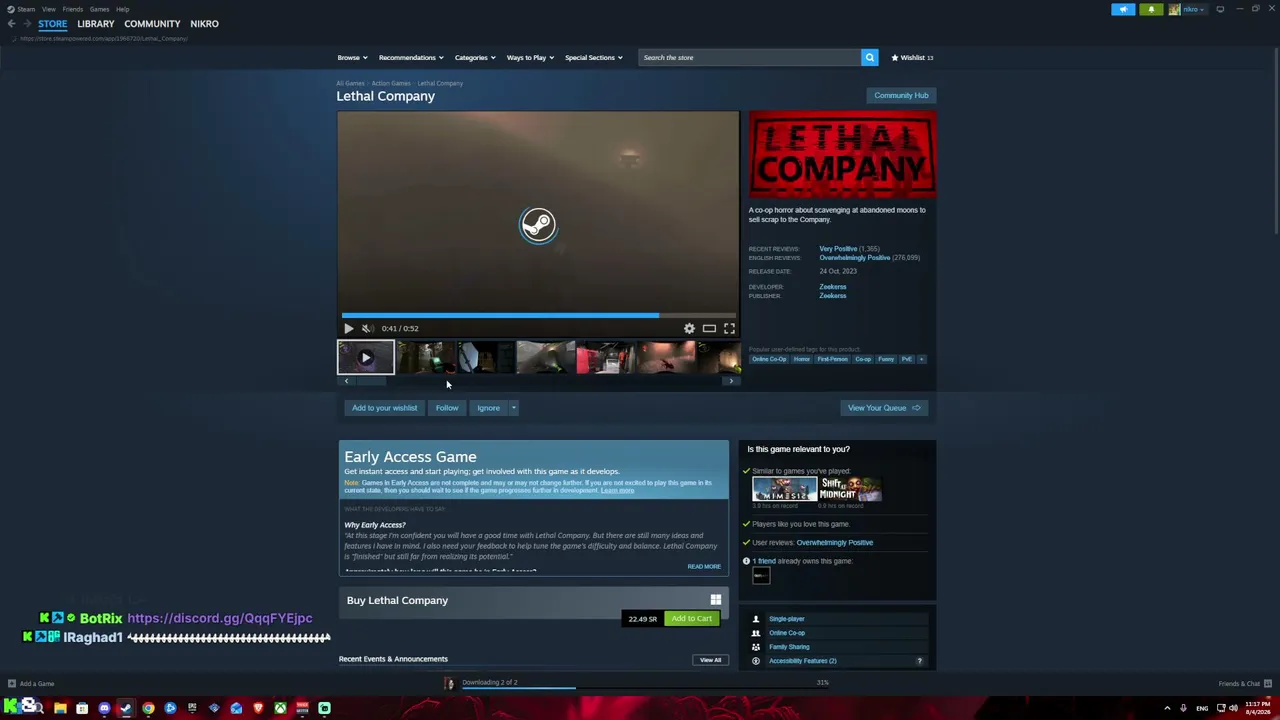Screen dimensions: 1280x720
Task: Open the Ignore options dropdown arrow
Action: (513, 408)
